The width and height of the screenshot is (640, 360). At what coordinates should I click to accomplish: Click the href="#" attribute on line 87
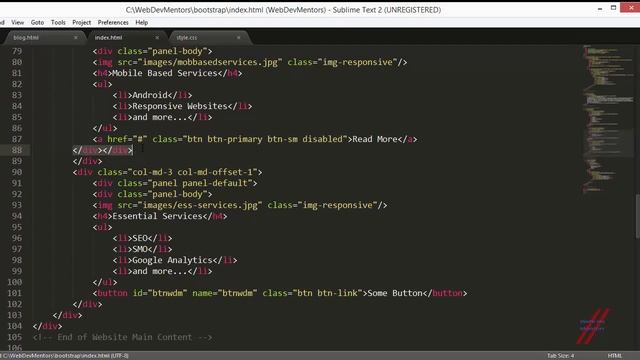click(x=127, y=139)
